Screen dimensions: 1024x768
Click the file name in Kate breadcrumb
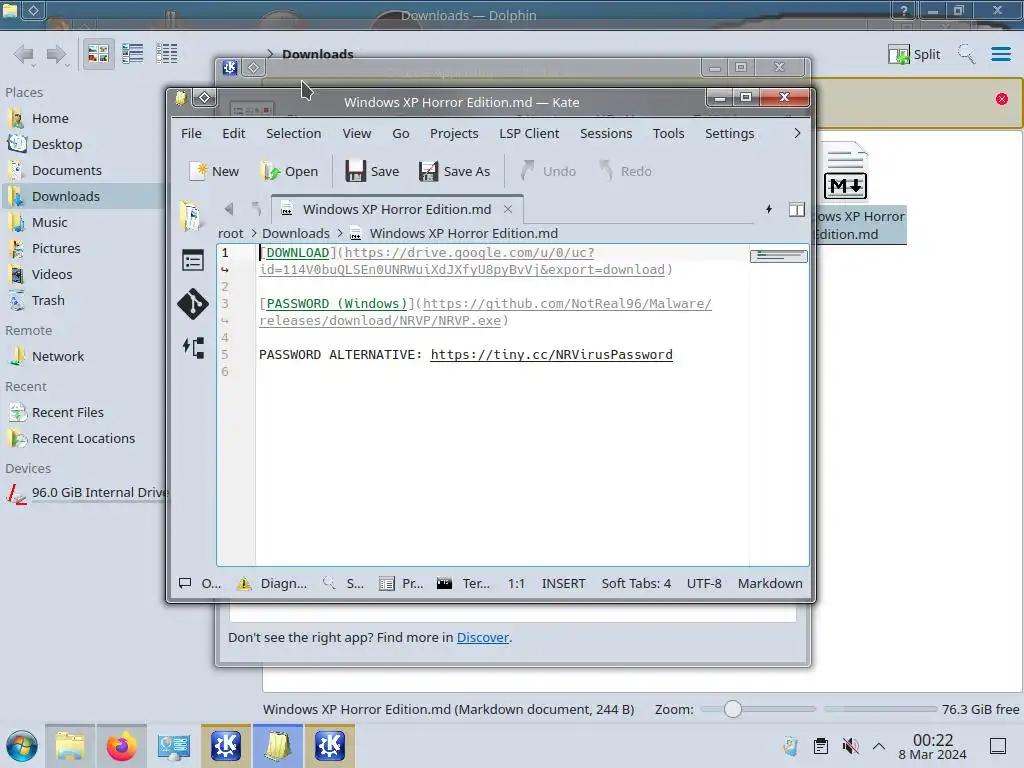click(464, 233)
